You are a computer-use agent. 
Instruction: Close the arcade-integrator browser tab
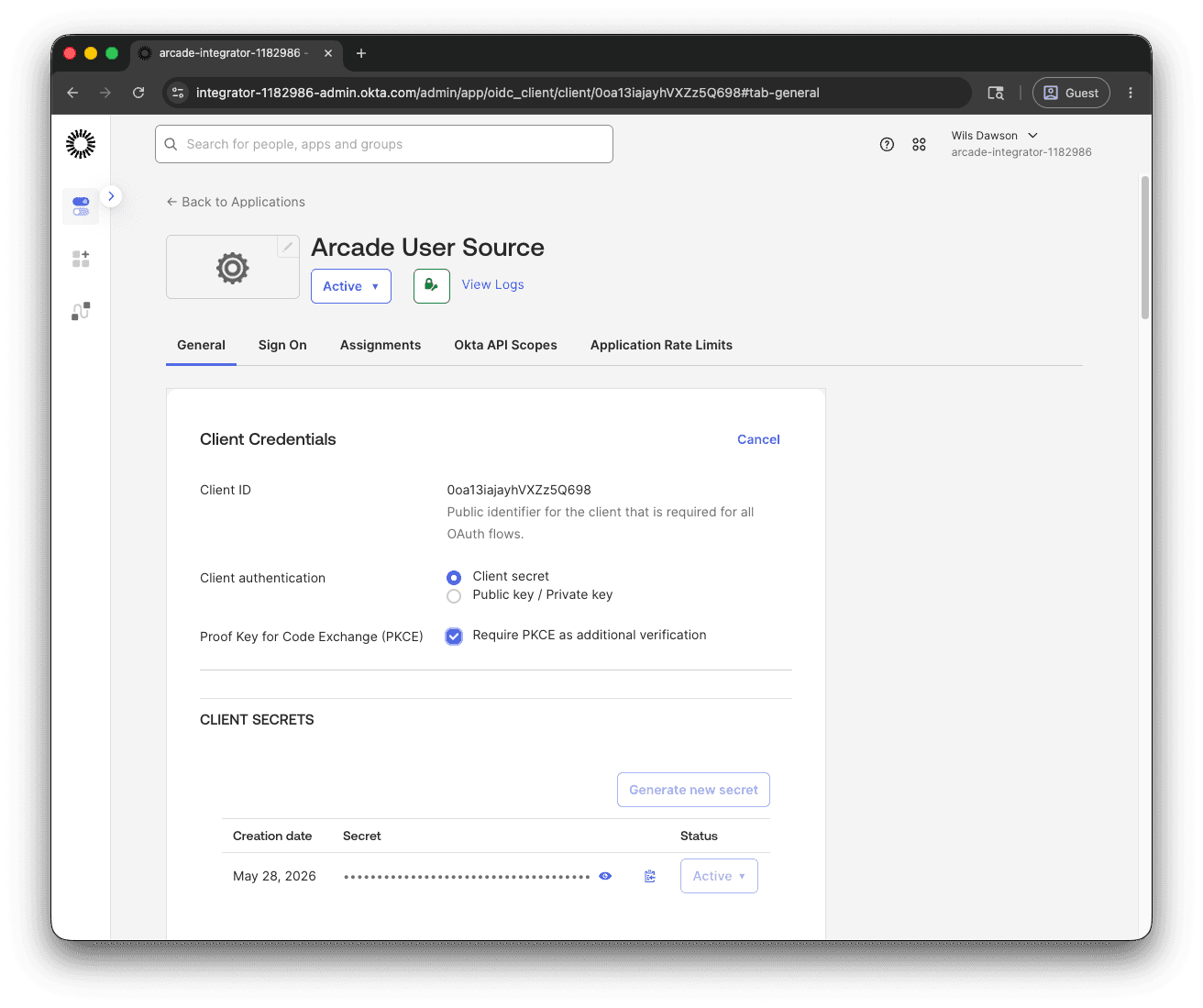point(328,53)
